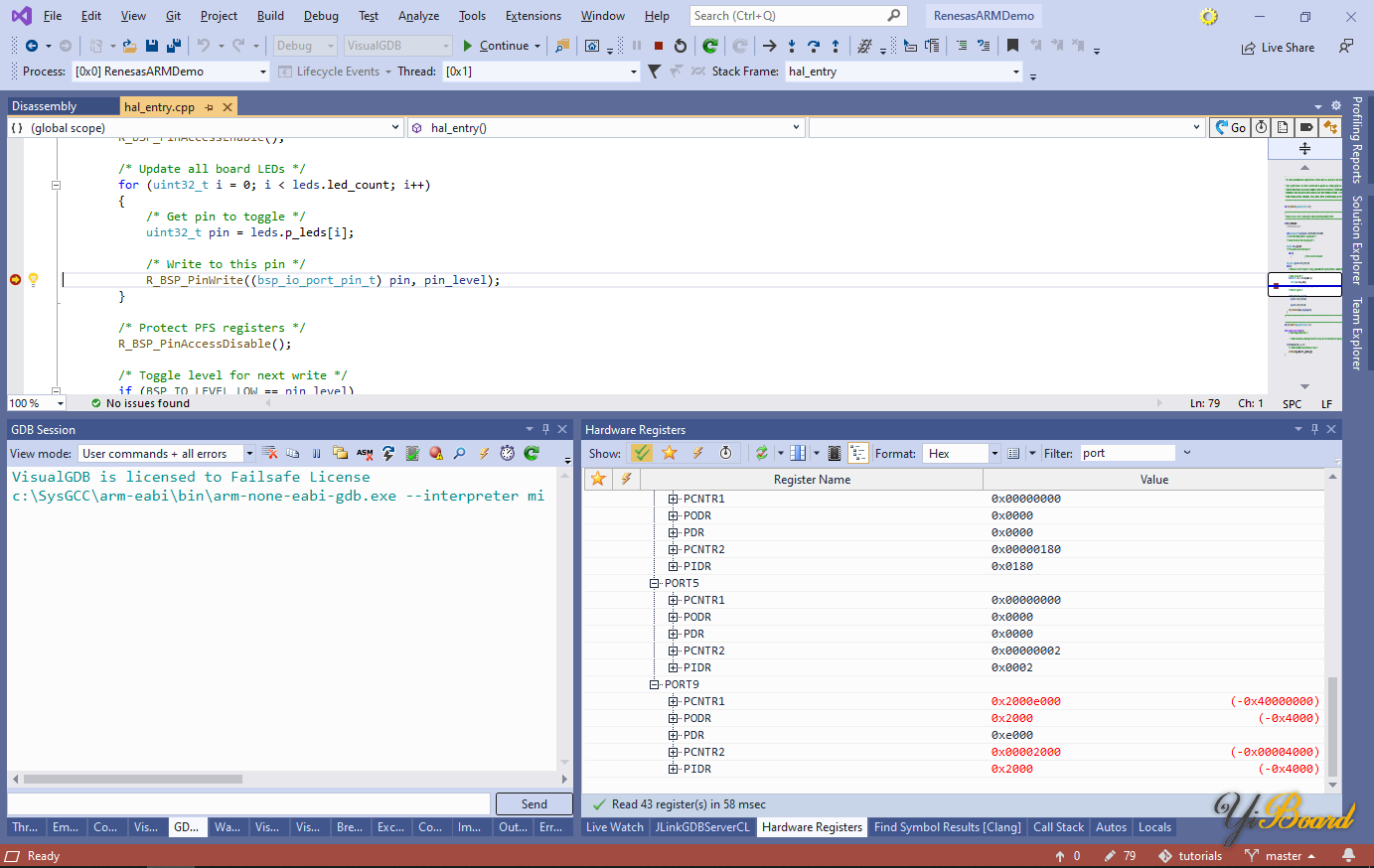This screenshot has width=1374, height=868.
Task: Click the tutorials repository in the status bar
Action: coord(1190,856)
